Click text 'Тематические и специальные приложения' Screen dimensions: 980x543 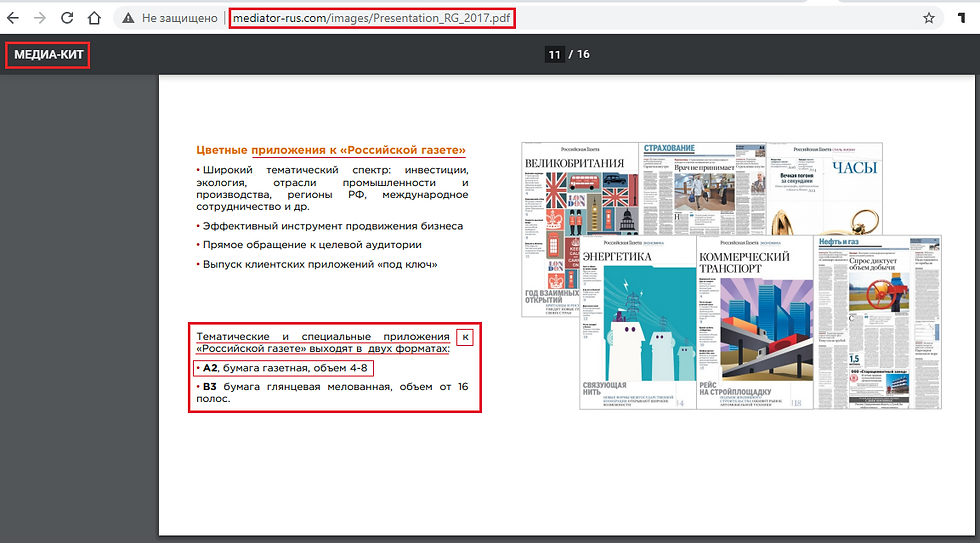(322, 336)
